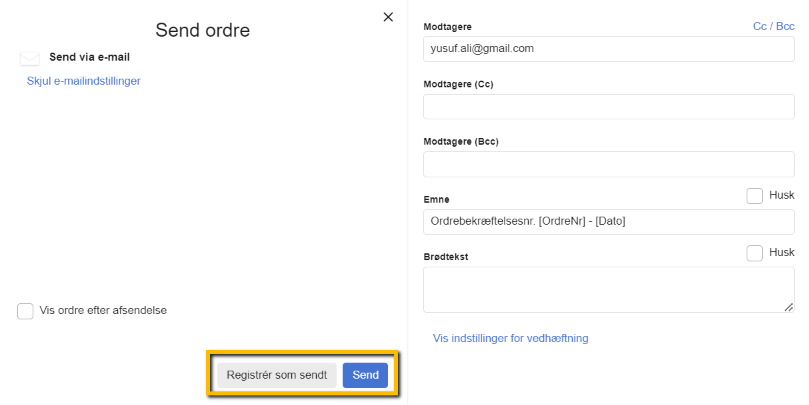809x405 pixels.
Task: Click the Emne subject text field
Action: (x=608, y=221)
